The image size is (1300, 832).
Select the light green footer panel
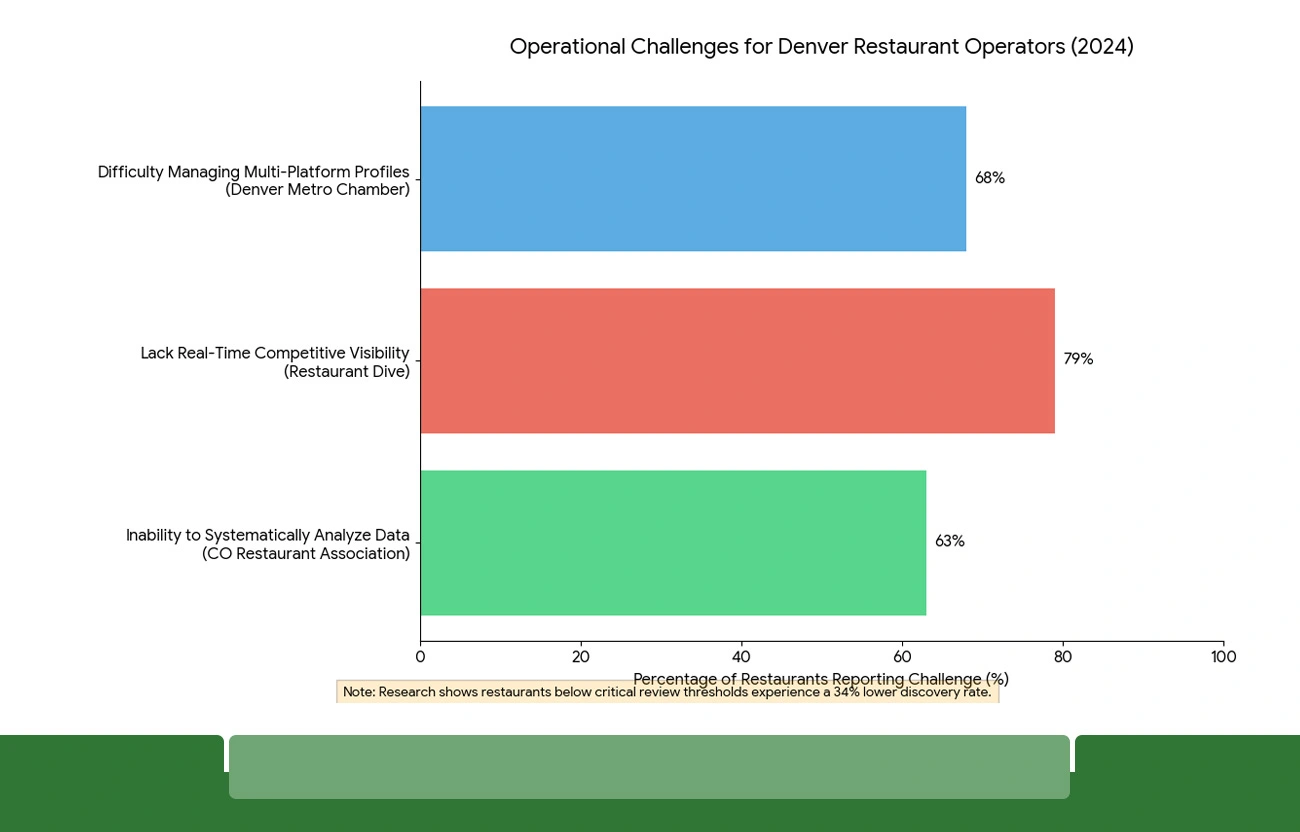(649, 767)
